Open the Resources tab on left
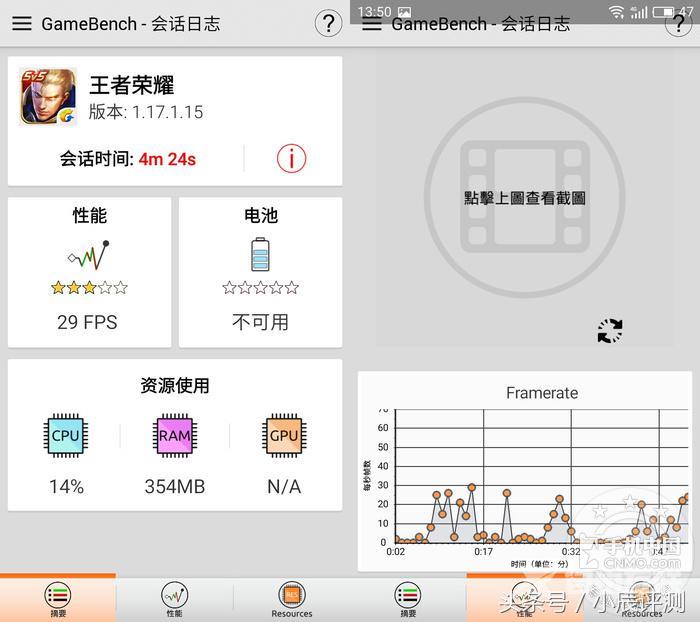 pos(291,599)
